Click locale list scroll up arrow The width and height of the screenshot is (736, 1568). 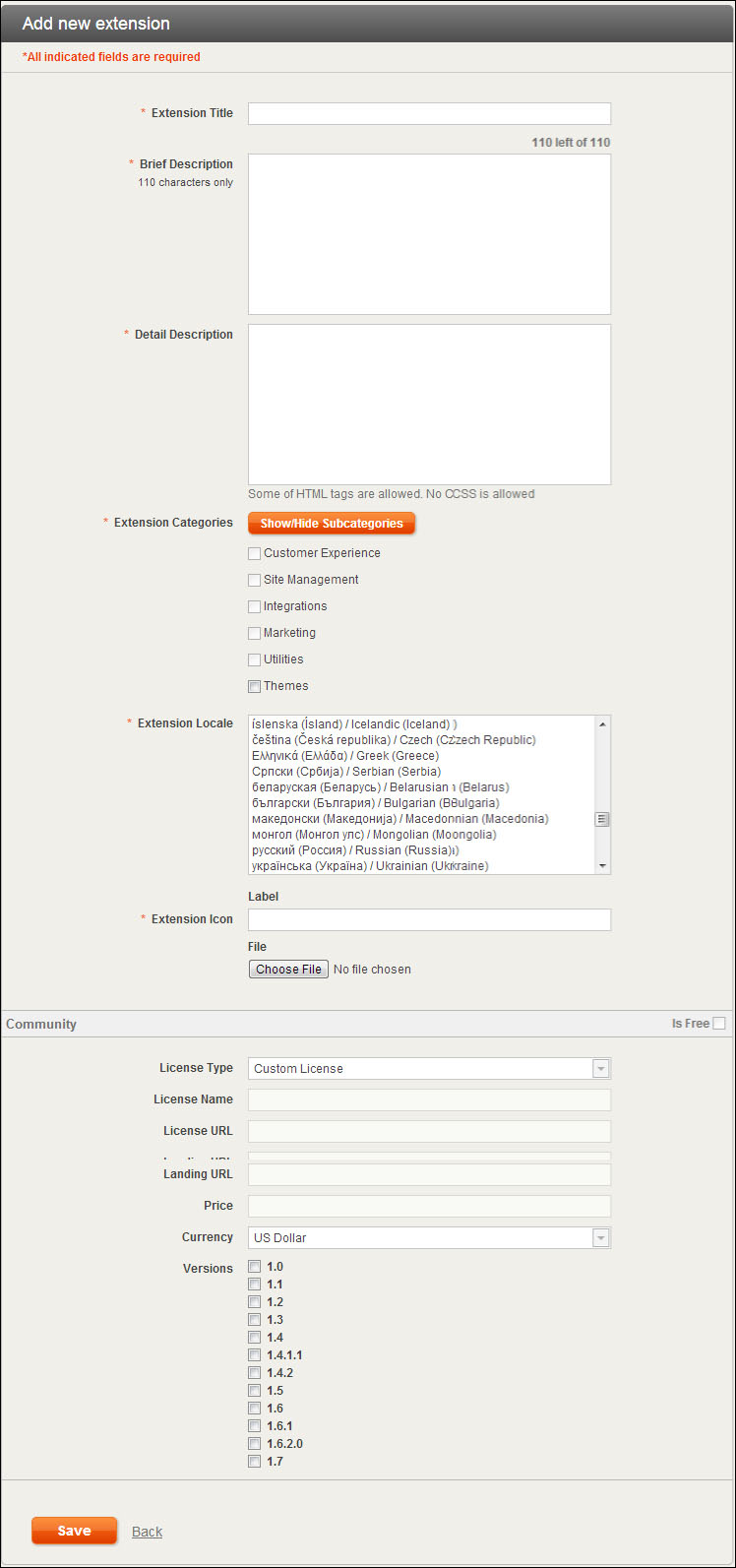[x=602, y=724]
